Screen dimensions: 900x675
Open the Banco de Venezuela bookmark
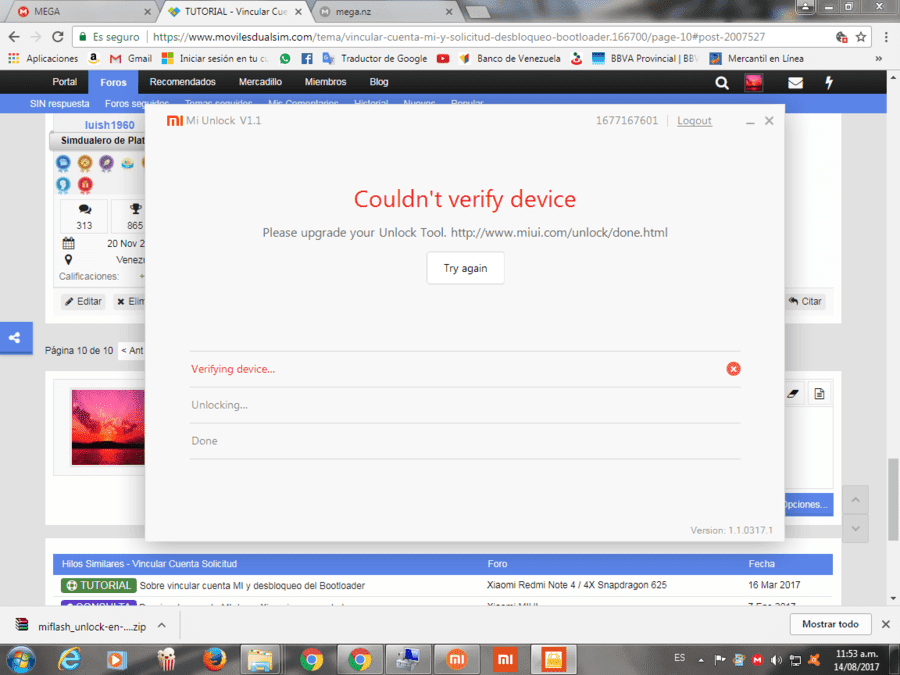(510, 59)
